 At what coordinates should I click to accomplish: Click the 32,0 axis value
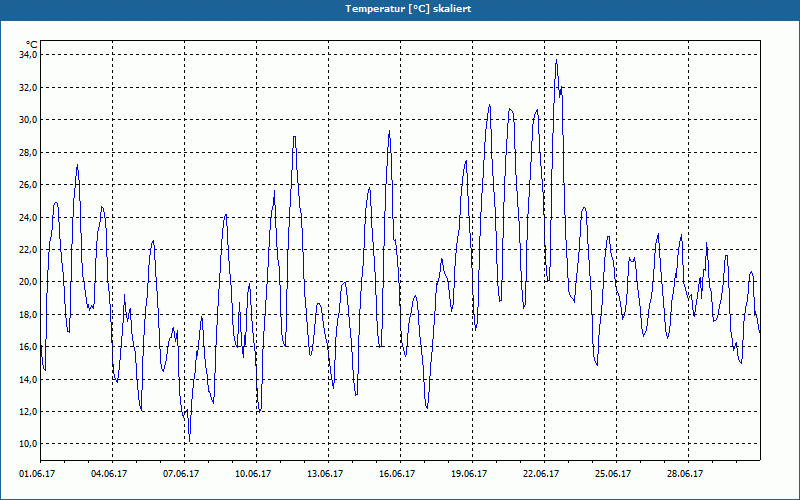28,87
